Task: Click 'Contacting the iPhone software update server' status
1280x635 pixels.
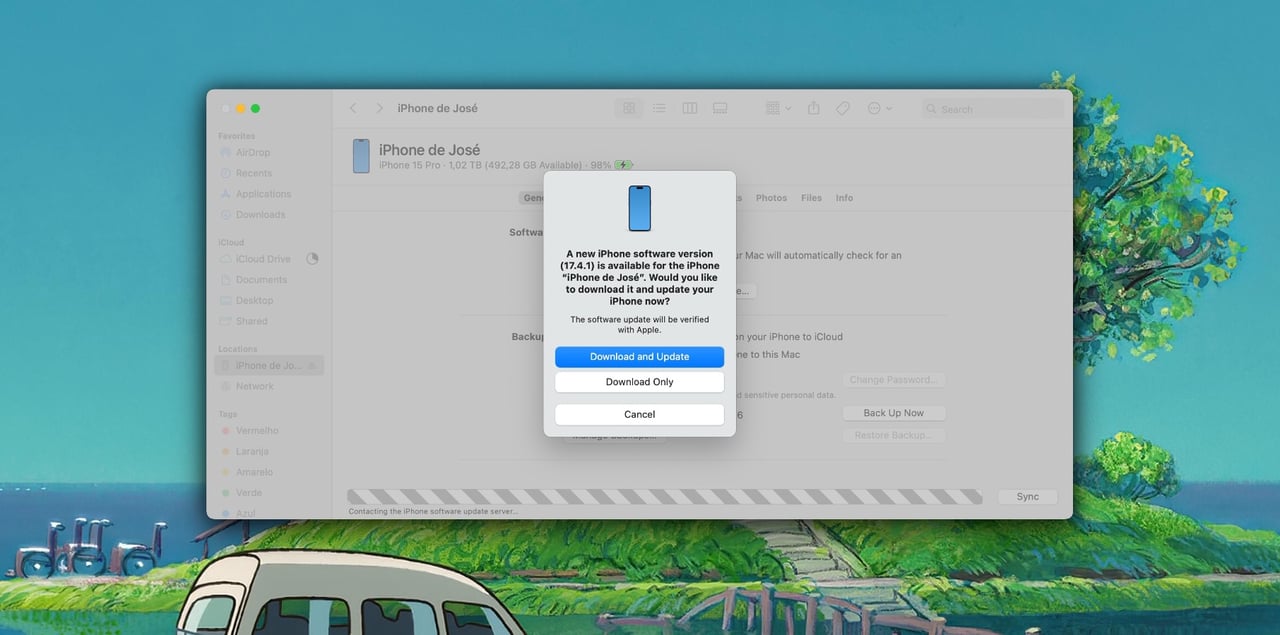Action: (x=433, y=512)
